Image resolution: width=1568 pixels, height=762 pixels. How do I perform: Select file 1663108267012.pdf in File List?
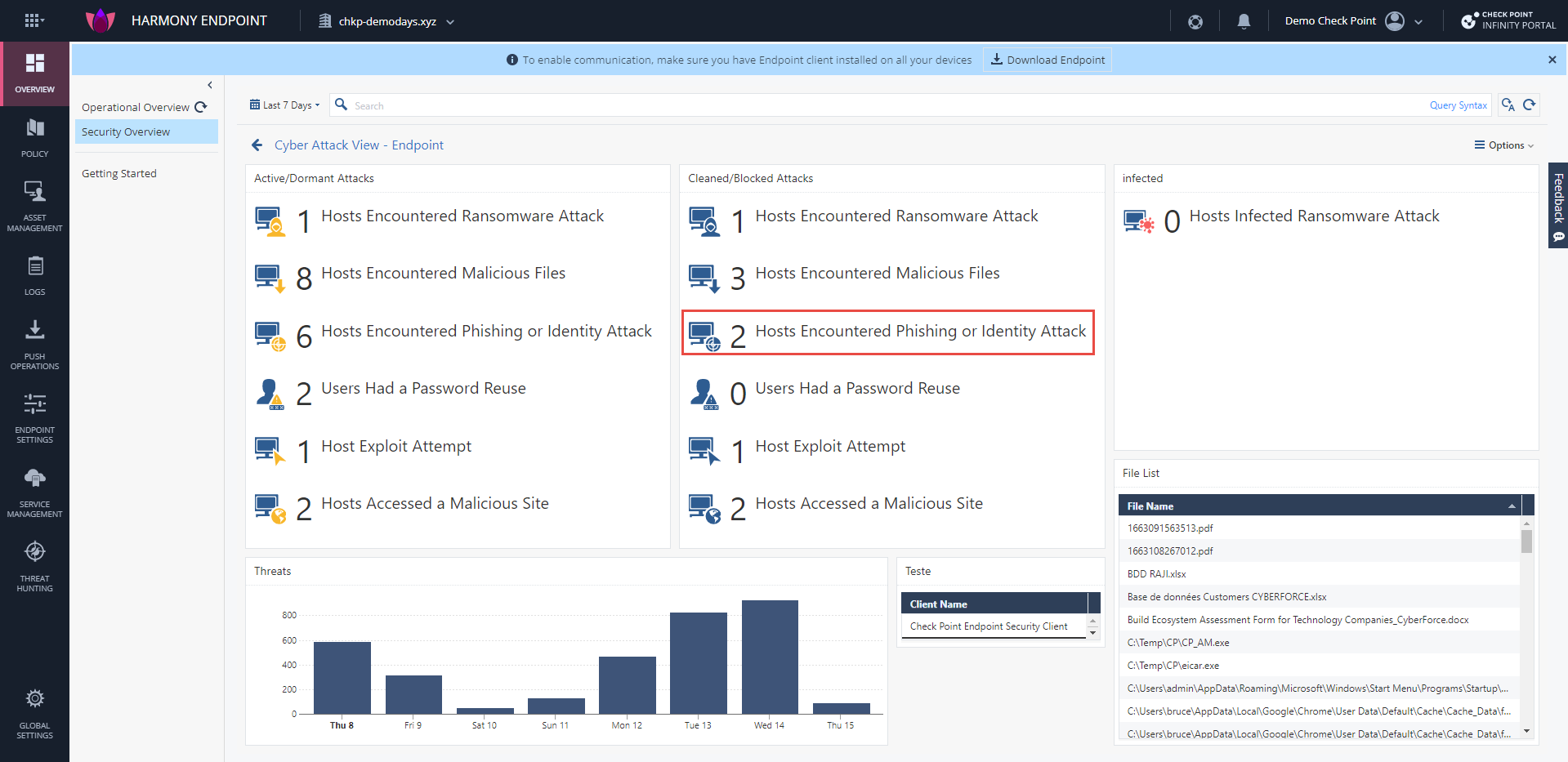(x=1319, y=551)
